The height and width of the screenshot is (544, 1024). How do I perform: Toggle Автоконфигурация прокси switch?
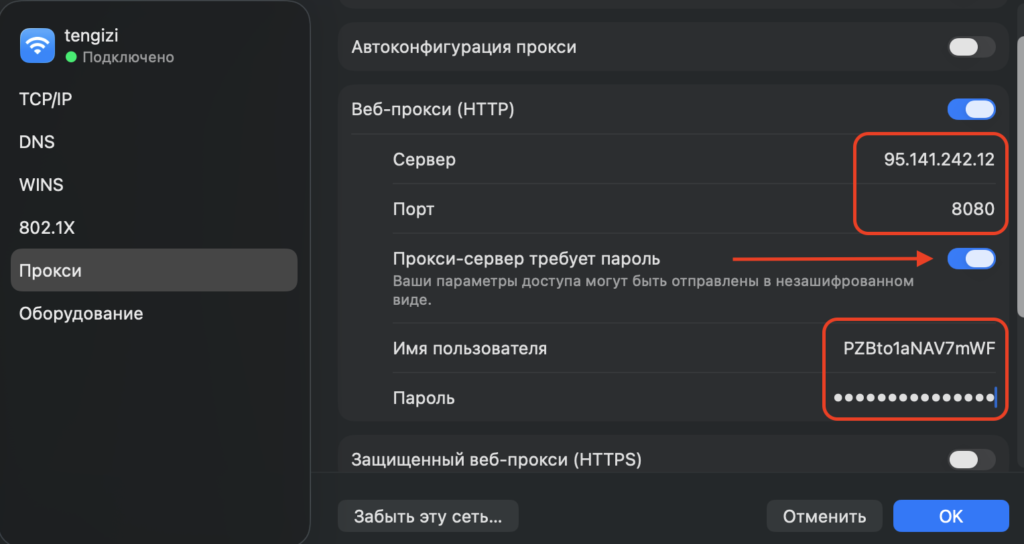click(x=971, y=47)
